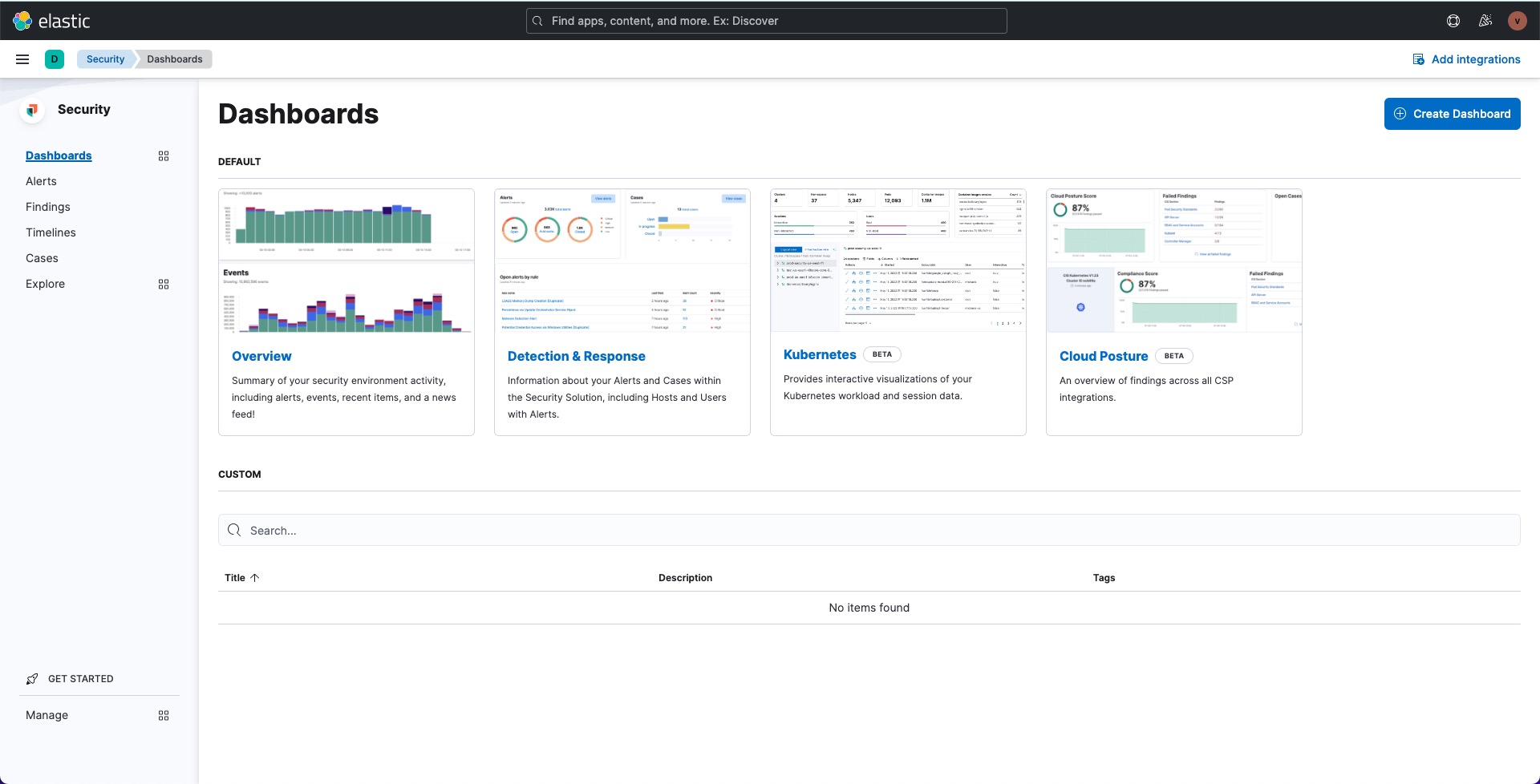This screenshot has height=784, width=1540.
Task: Click the Security breadcrumb
Action: pyautogui.click(x=105, y=59)
